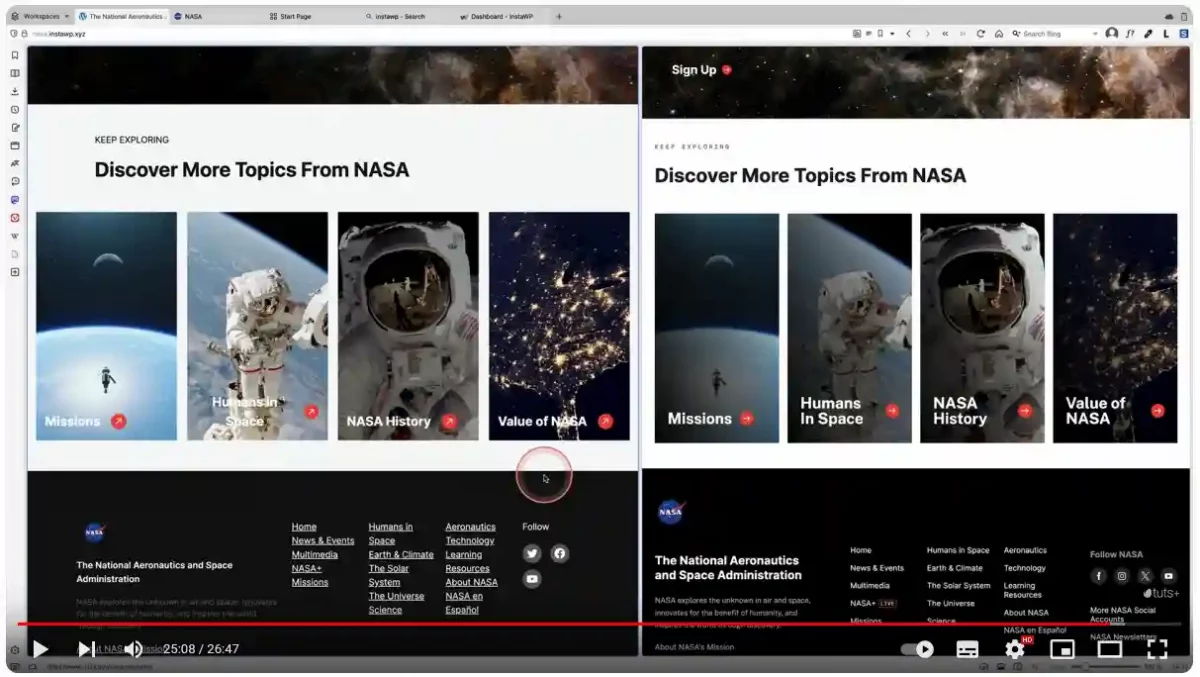Switch to the Start Page tab
Viewport: 1200px width, 677px height.
click(x=290, y=16)
